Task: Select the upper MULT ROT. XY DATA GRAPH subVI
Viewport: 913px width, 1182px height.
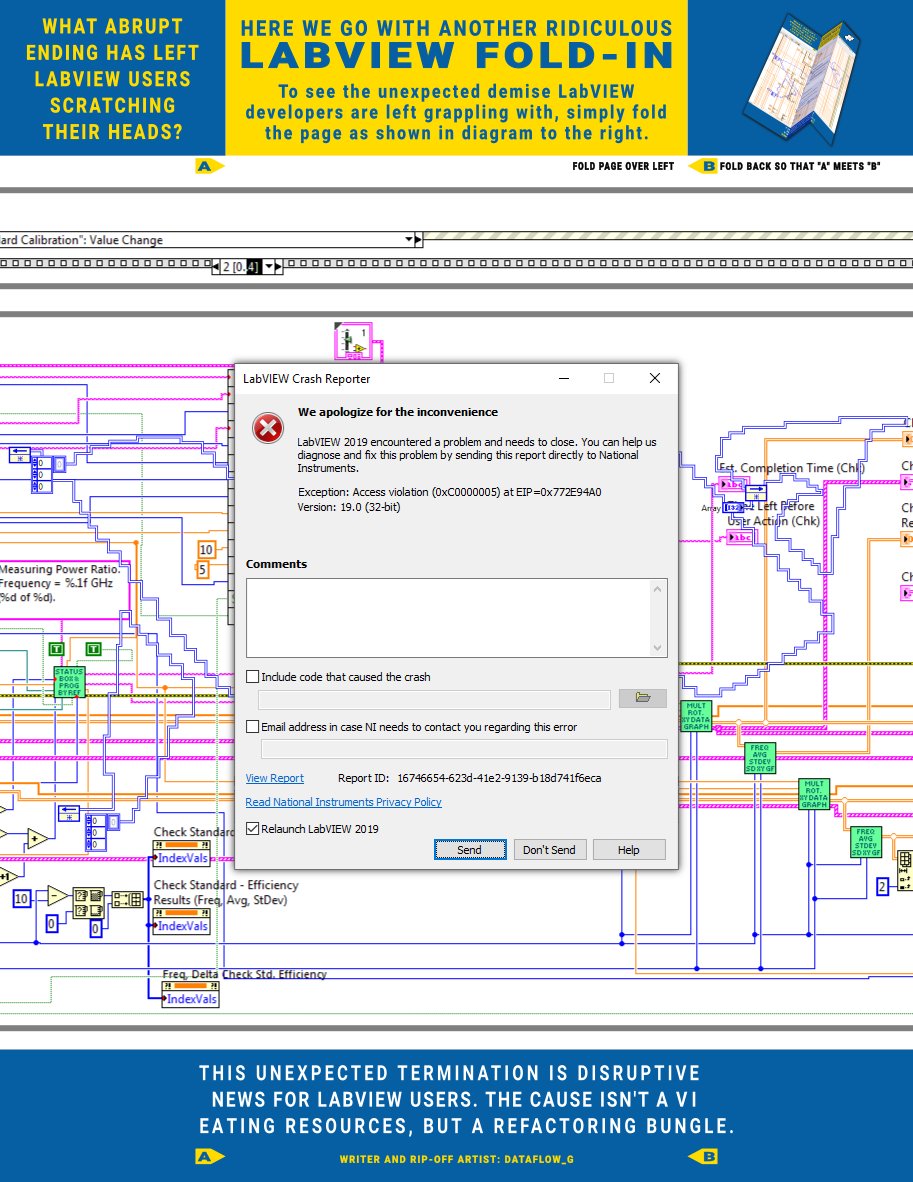Action: pyautogui.click(x=696, y=716)
